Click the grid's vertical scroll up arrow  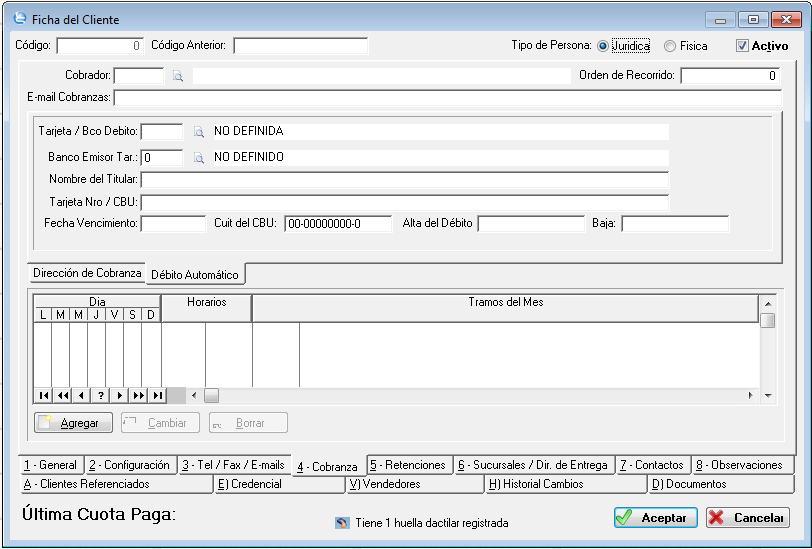(767, 304)
